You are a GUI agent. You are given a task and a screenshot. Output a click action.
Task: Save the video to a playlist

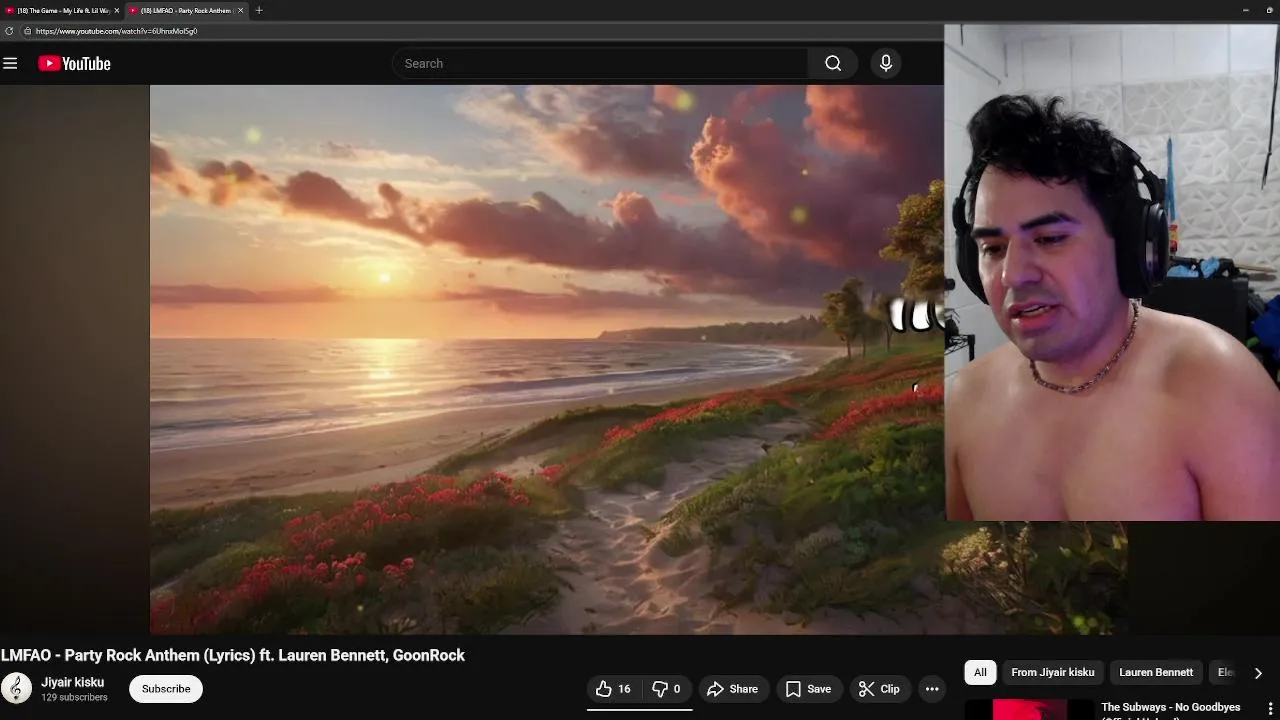point(808,689)
